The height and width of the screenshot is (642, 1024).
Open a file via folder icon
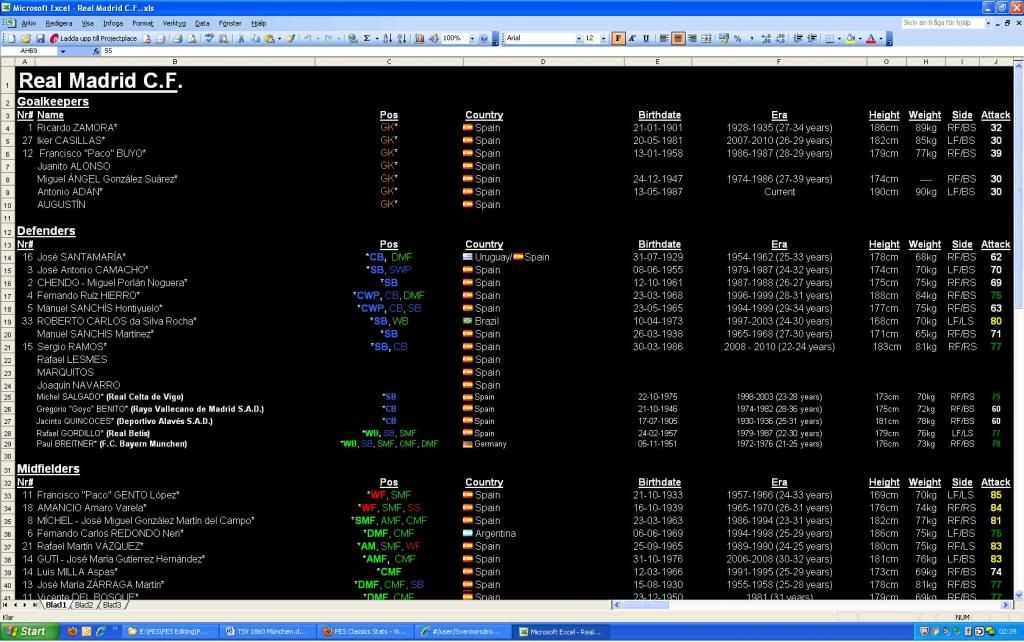click(26, 39)
